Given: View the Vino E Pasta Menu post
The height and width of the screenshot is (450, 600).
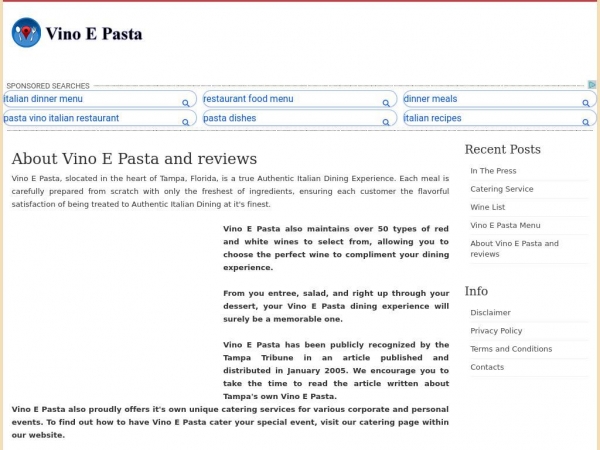Looking at the screenshot, I should tap(505, 225).
